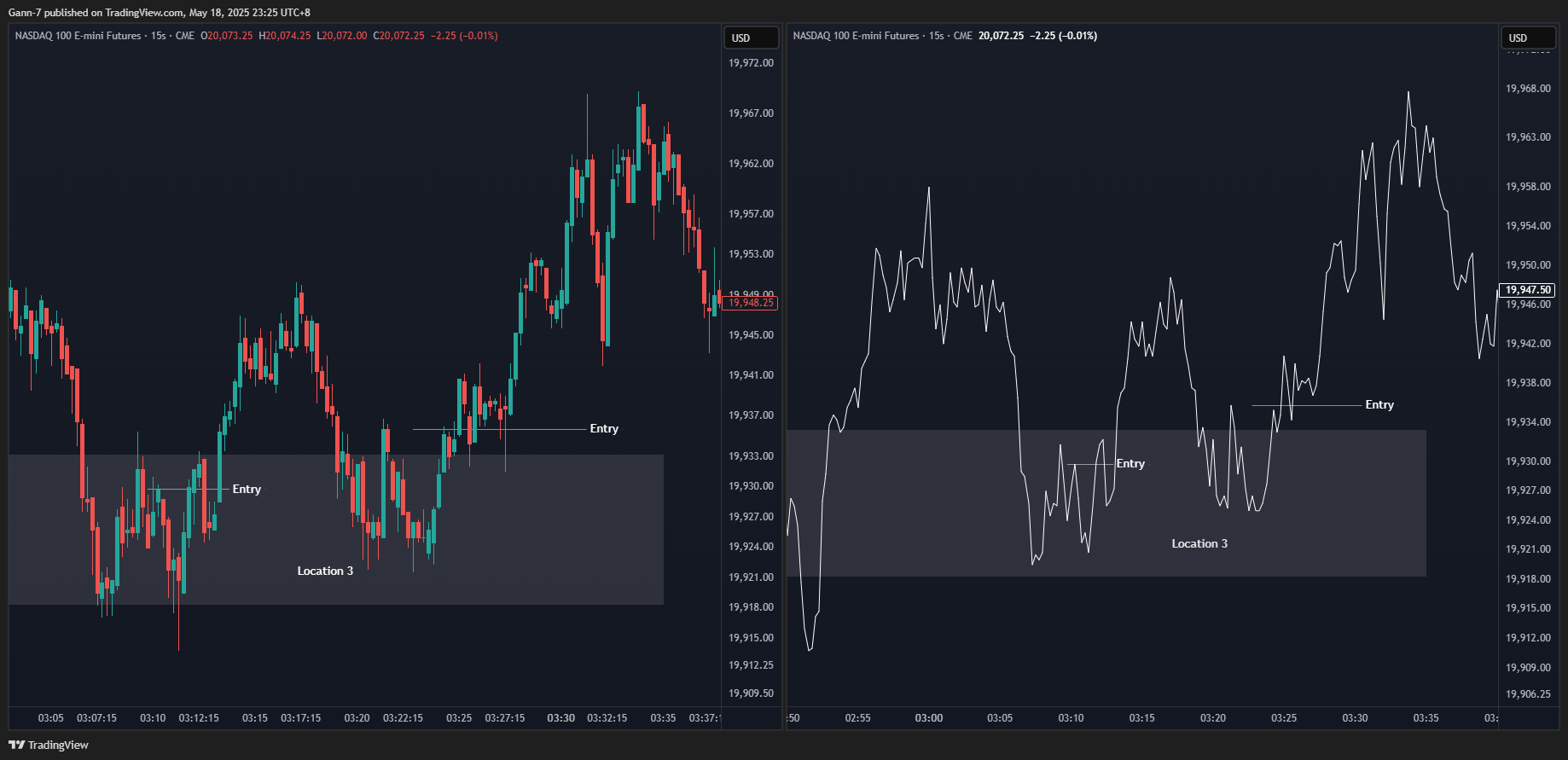Click the 03:00 time axis label
The width and height of the screenshot is (1568, 760).
tap(929, 718)
